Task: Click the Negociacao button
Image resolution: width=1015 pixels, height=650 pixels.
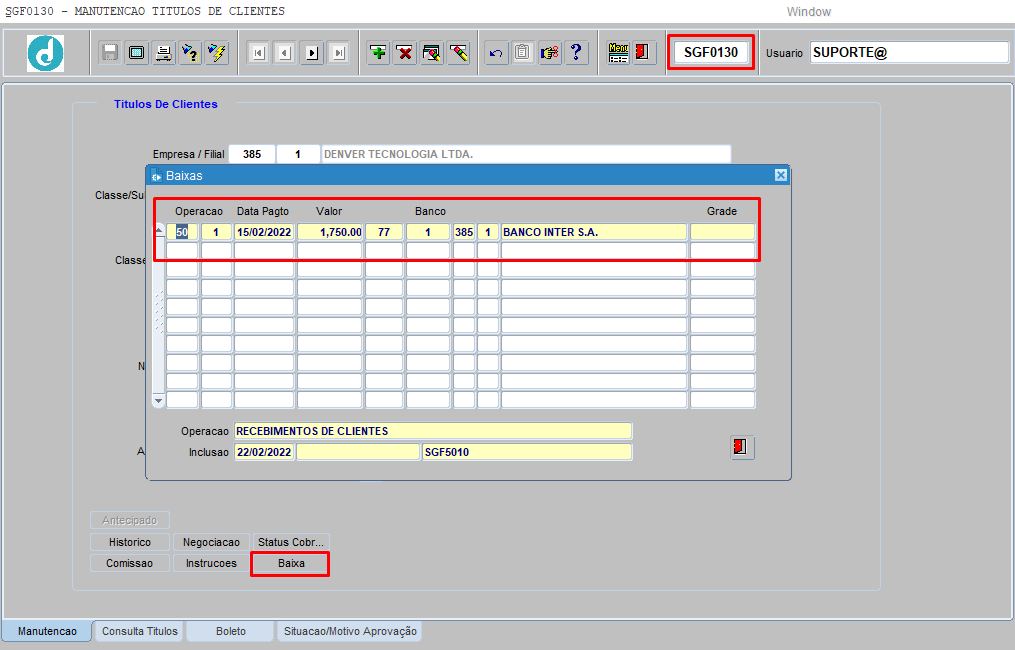Action: (x=211, y=543)
